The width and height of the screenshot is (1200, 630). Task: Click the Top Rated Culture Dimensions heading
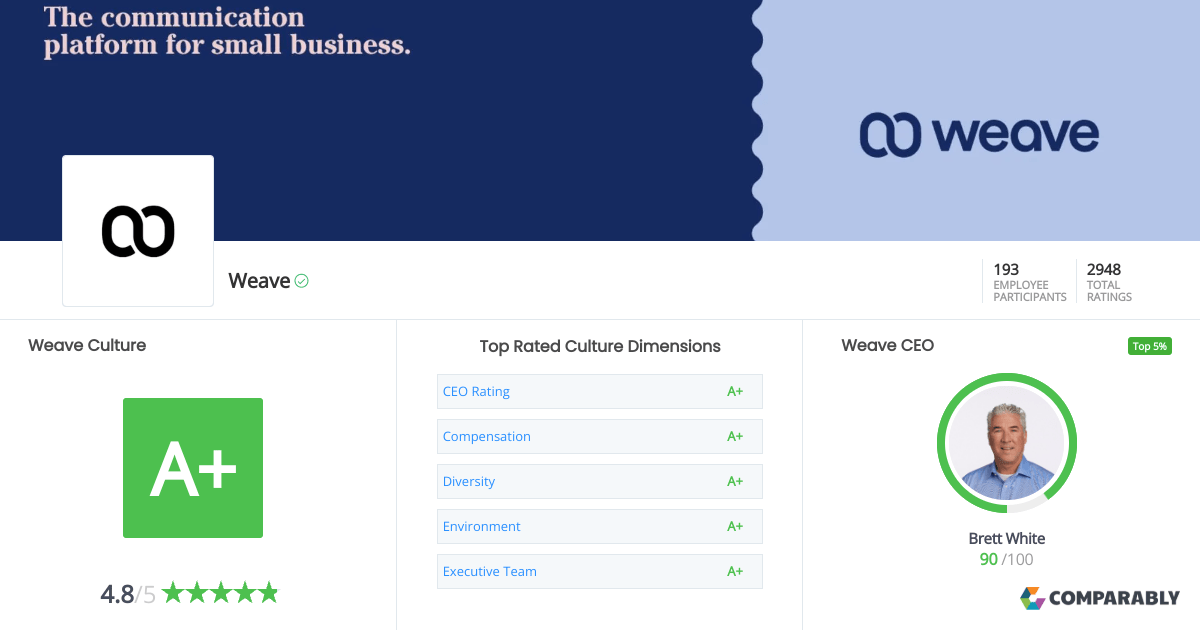600,346
